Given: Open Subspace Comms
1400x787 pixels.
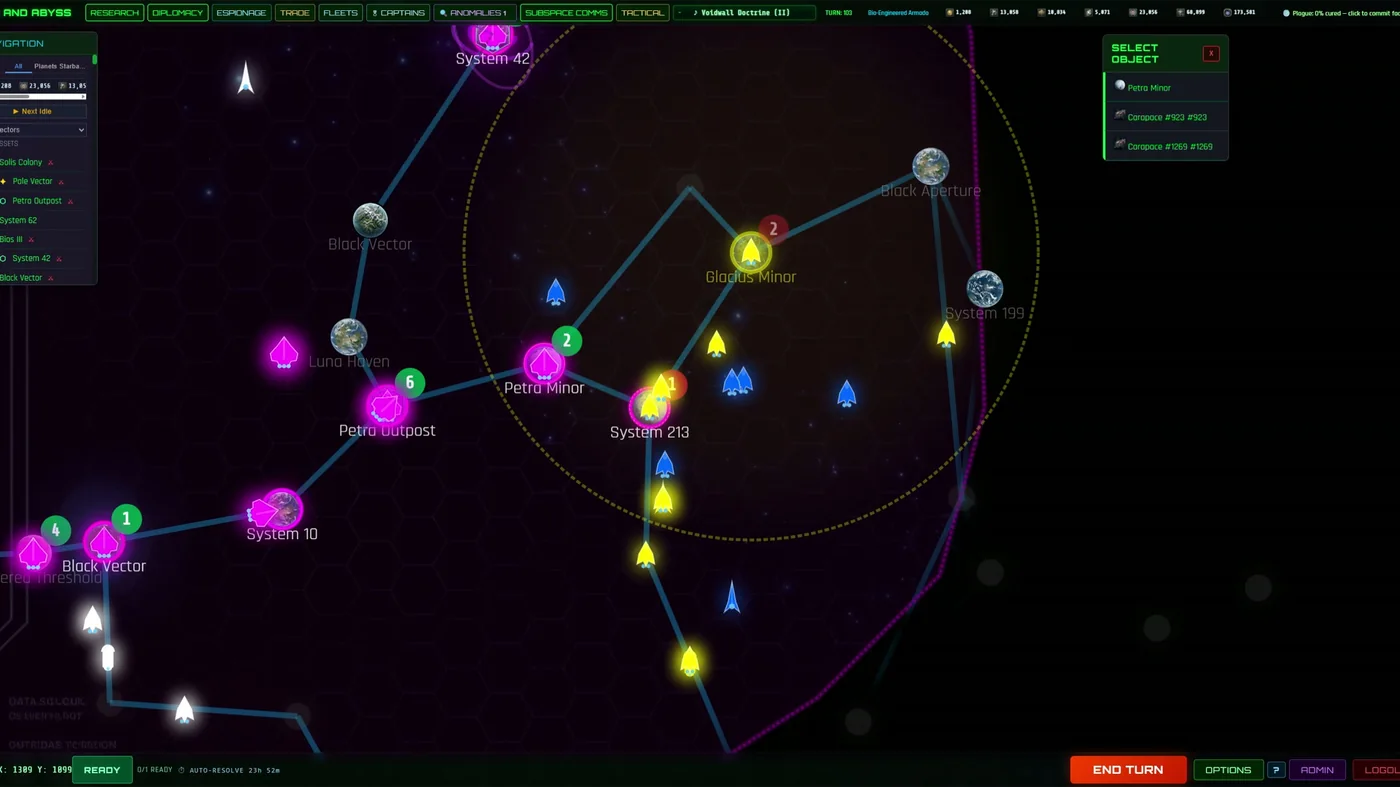Looking at the screenshot, I should click(x=566, y=13).
